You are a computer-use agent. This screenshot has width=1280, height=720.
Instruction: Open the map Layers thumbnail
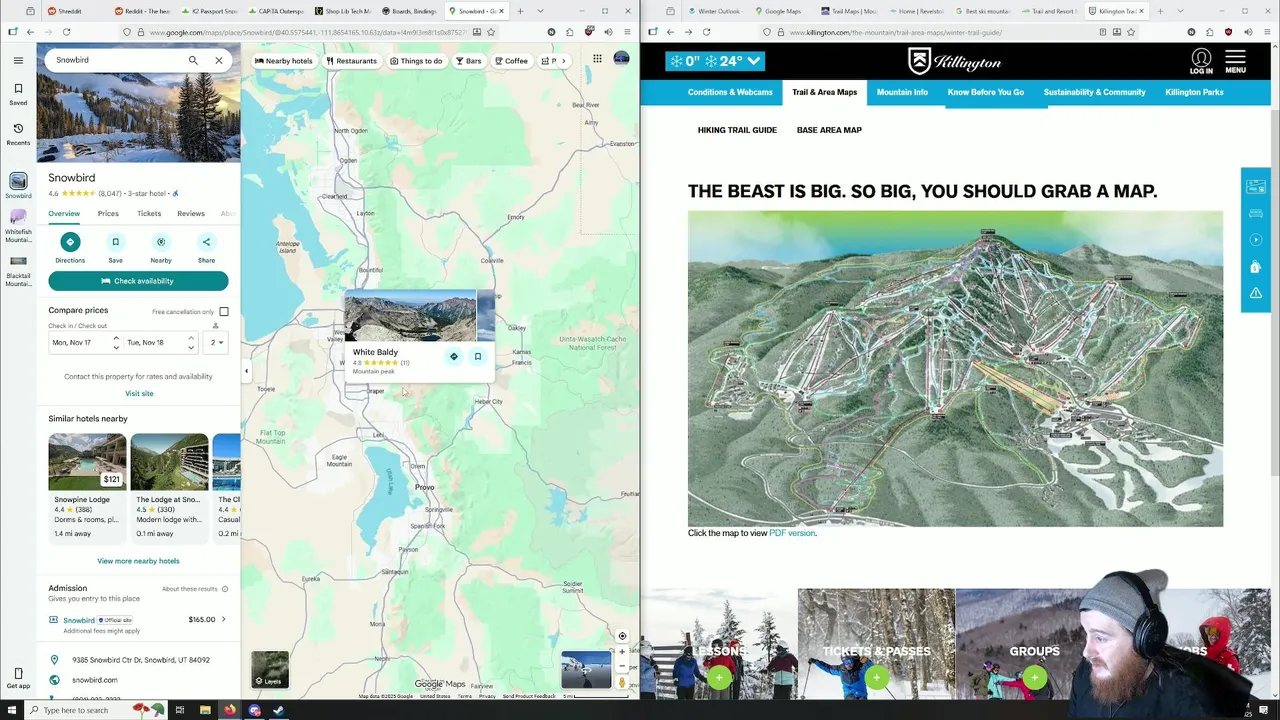[x=270, y=669]
